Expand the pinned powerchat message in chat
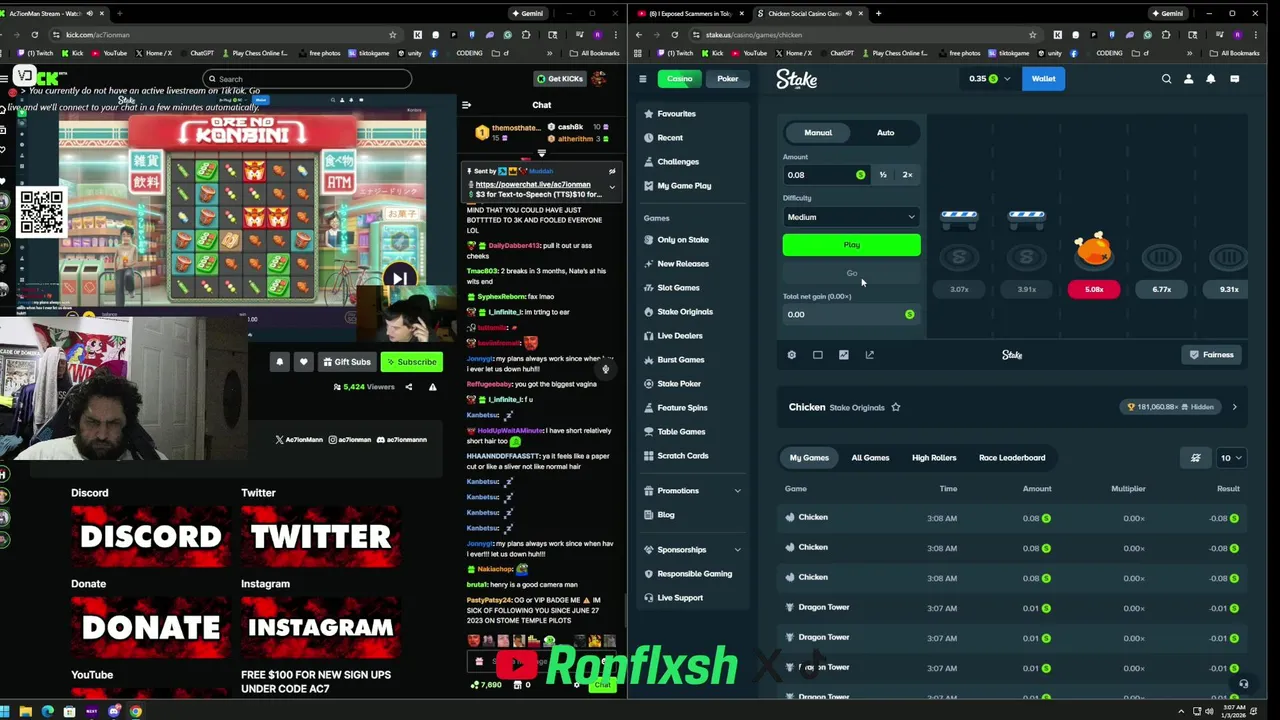The width and height of the screenshot is (1280, 720). coord(612,187)
